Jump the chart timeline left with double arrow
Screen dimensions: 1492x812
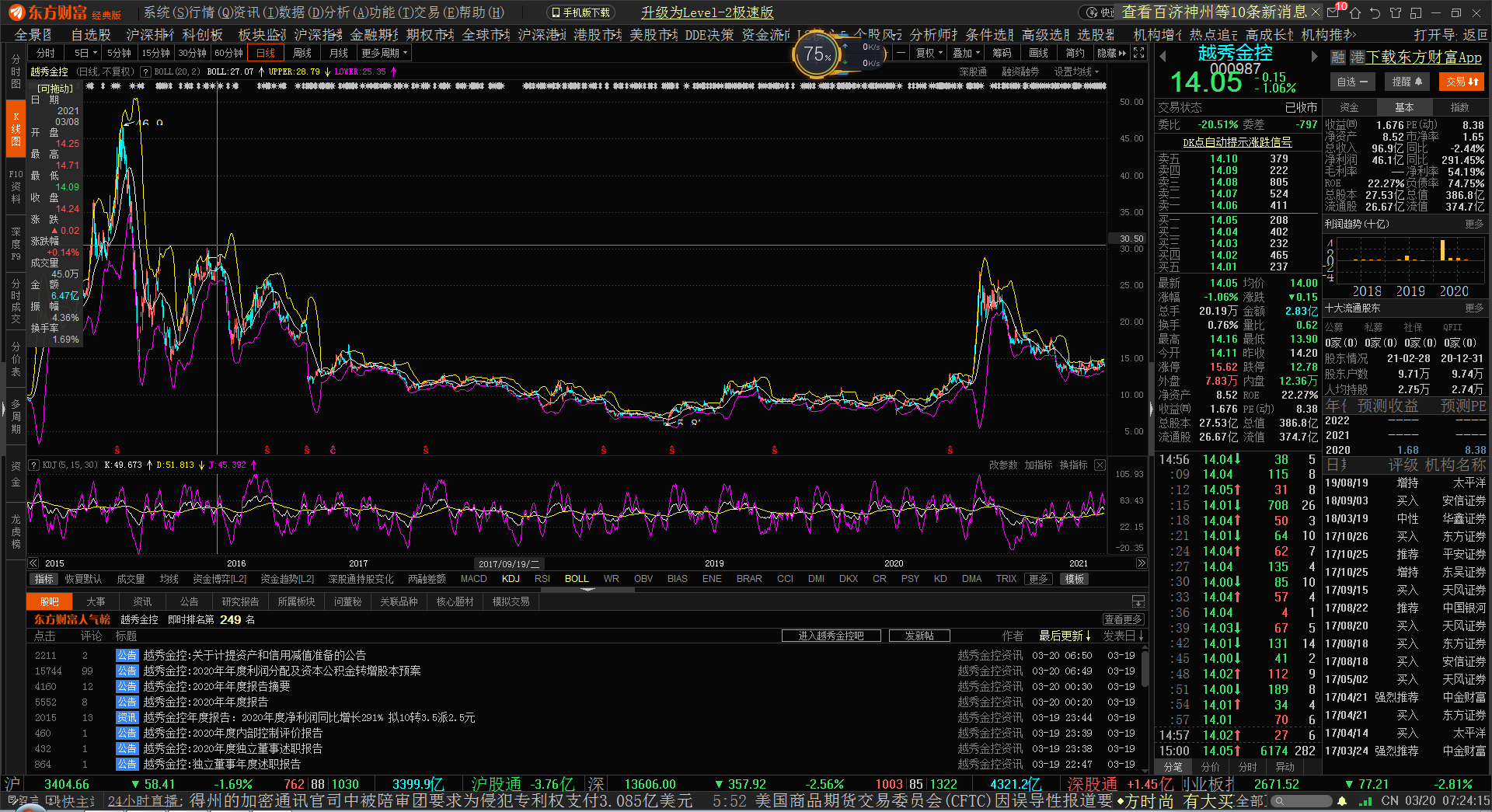33,563
